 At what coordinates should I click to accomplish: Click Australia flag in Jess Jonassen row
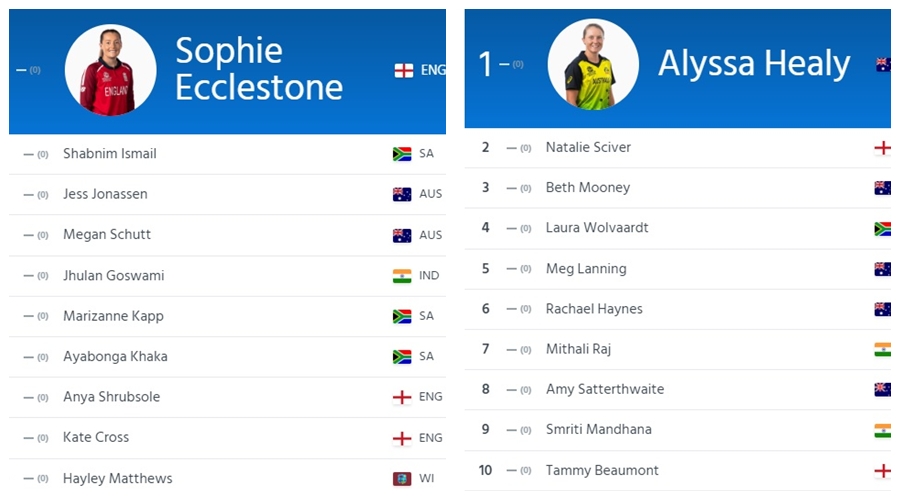(402, 194)
